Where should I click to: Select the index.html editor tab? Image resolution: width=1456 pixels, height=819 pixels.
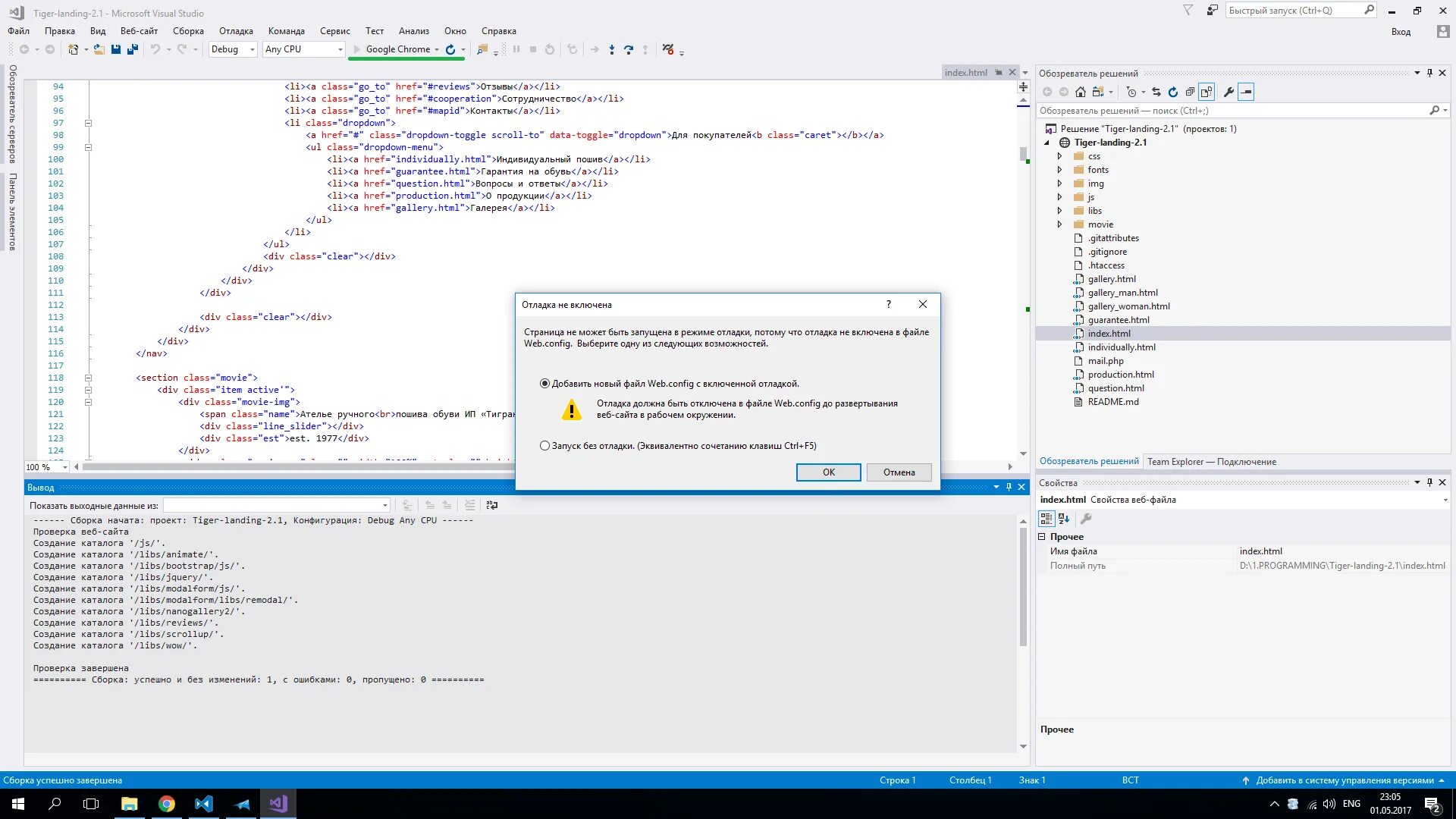(x=965, y=73)
